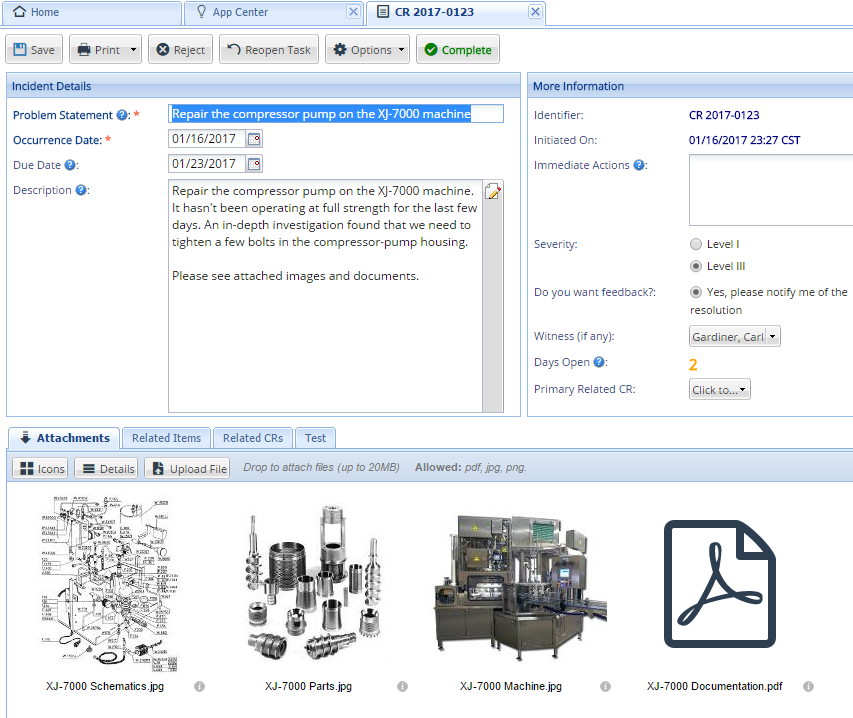The image size is (853, 718).
Task: Open the Test tab
Action: pyautogui.click(x=316, y=438)
